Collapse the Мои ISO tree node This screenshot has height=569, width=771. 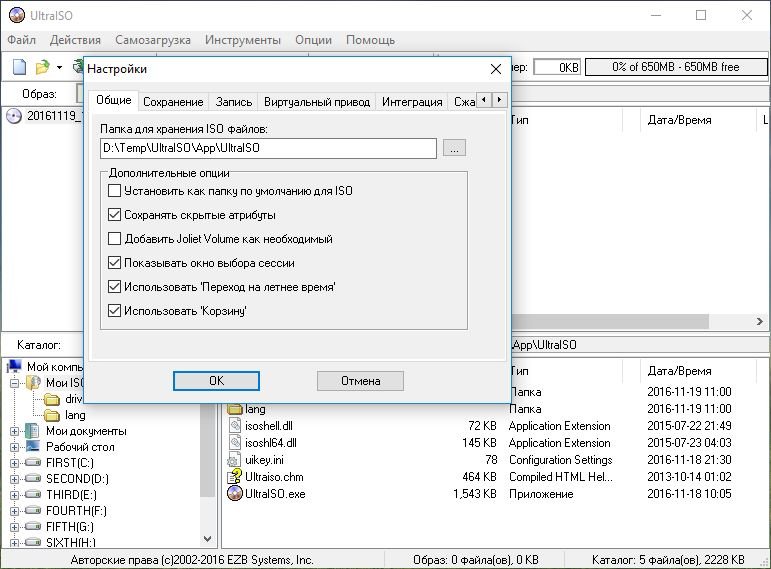click(x=14, y=383)
